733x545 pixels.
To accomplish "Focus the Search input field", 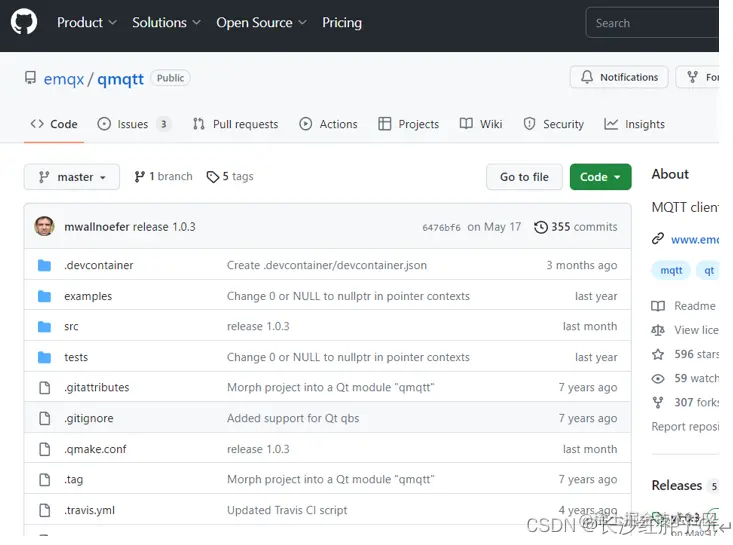I will [652, 22].
